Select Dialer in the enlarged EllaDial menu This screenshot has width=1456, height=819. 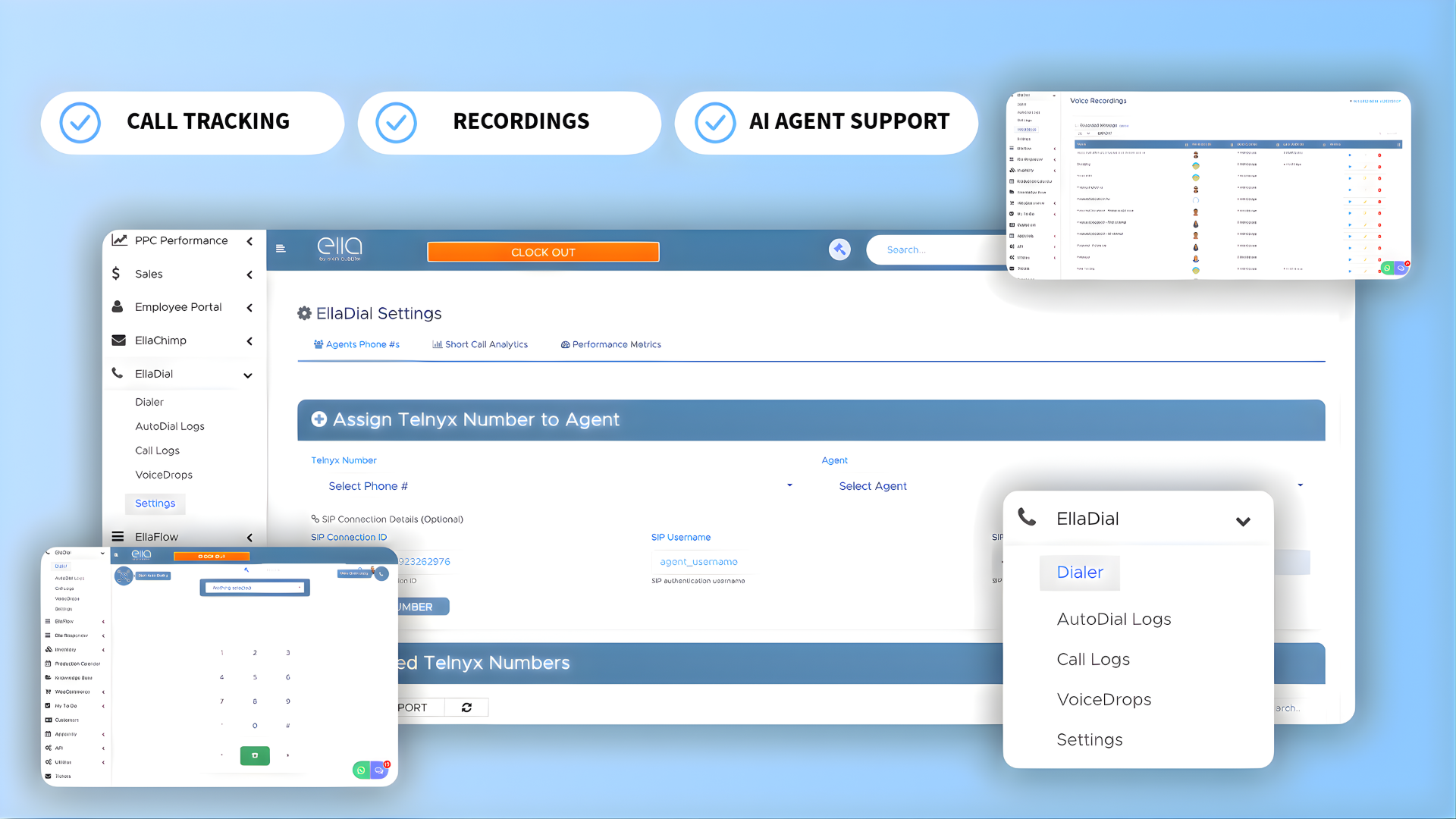point(1079,573)
